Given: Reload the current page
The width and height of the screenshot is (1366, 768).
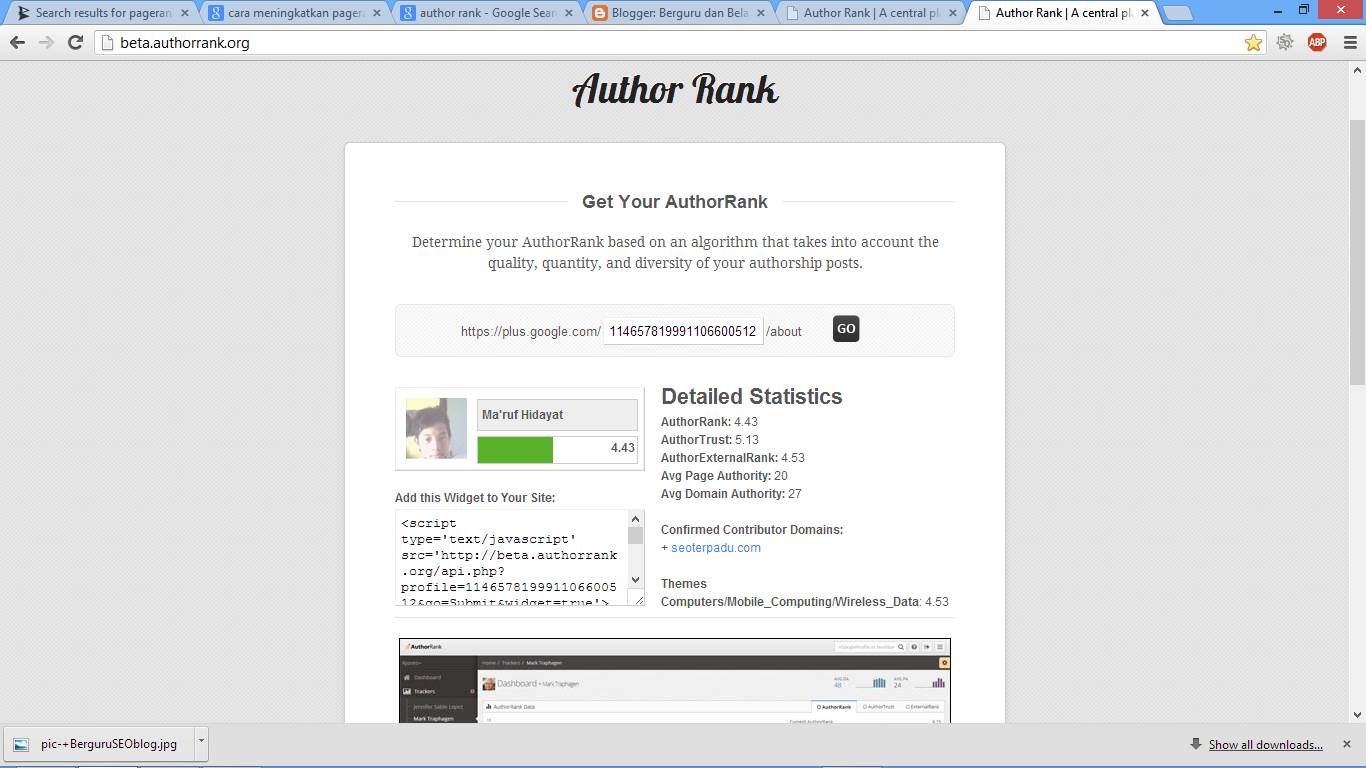Looking at the screenshot, I should click(x=75, y=43).
